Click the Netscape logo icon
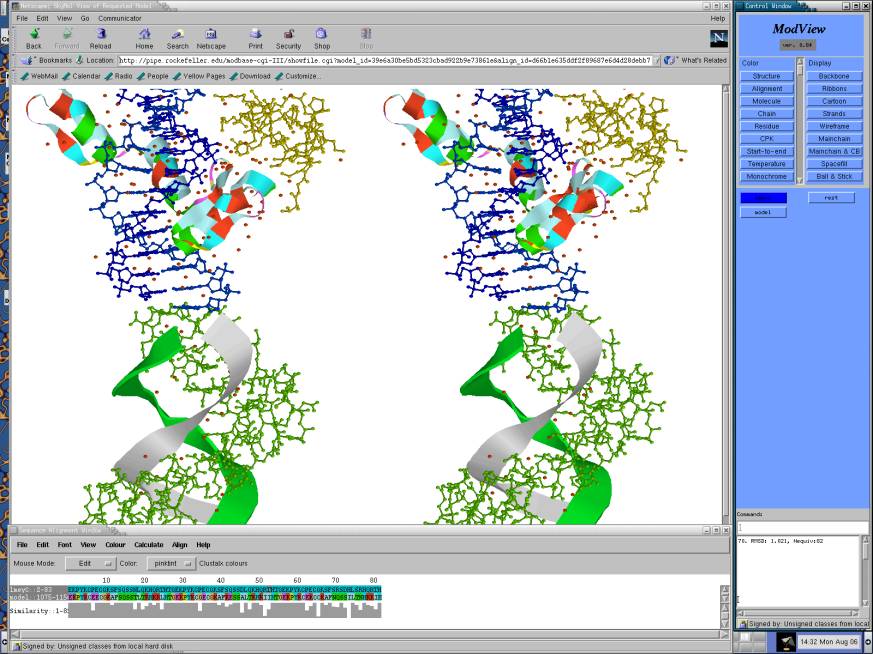873x654 pixels. tap(718, 38)
